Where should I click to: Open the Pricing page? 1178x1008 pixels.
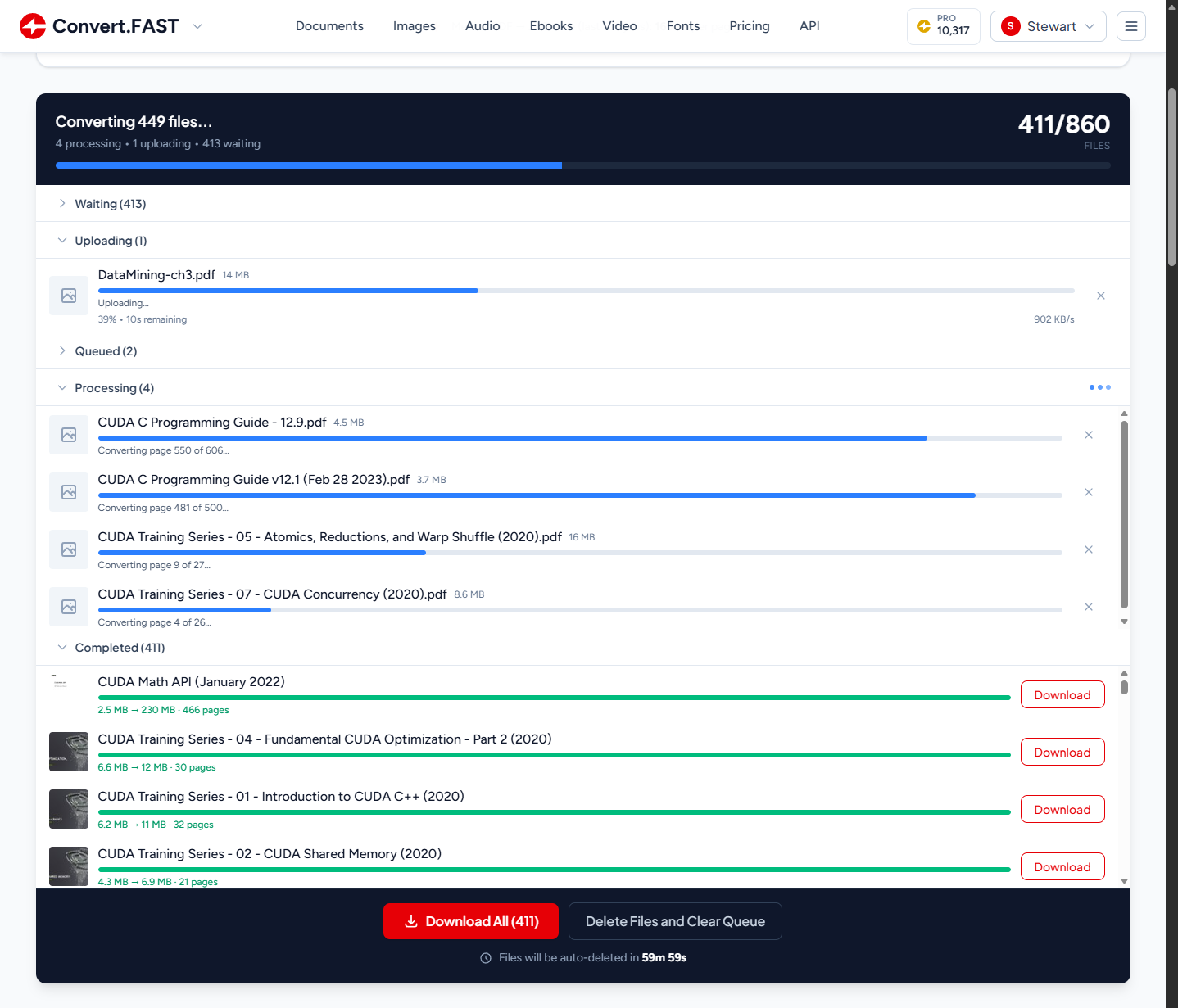pos(749,25)
